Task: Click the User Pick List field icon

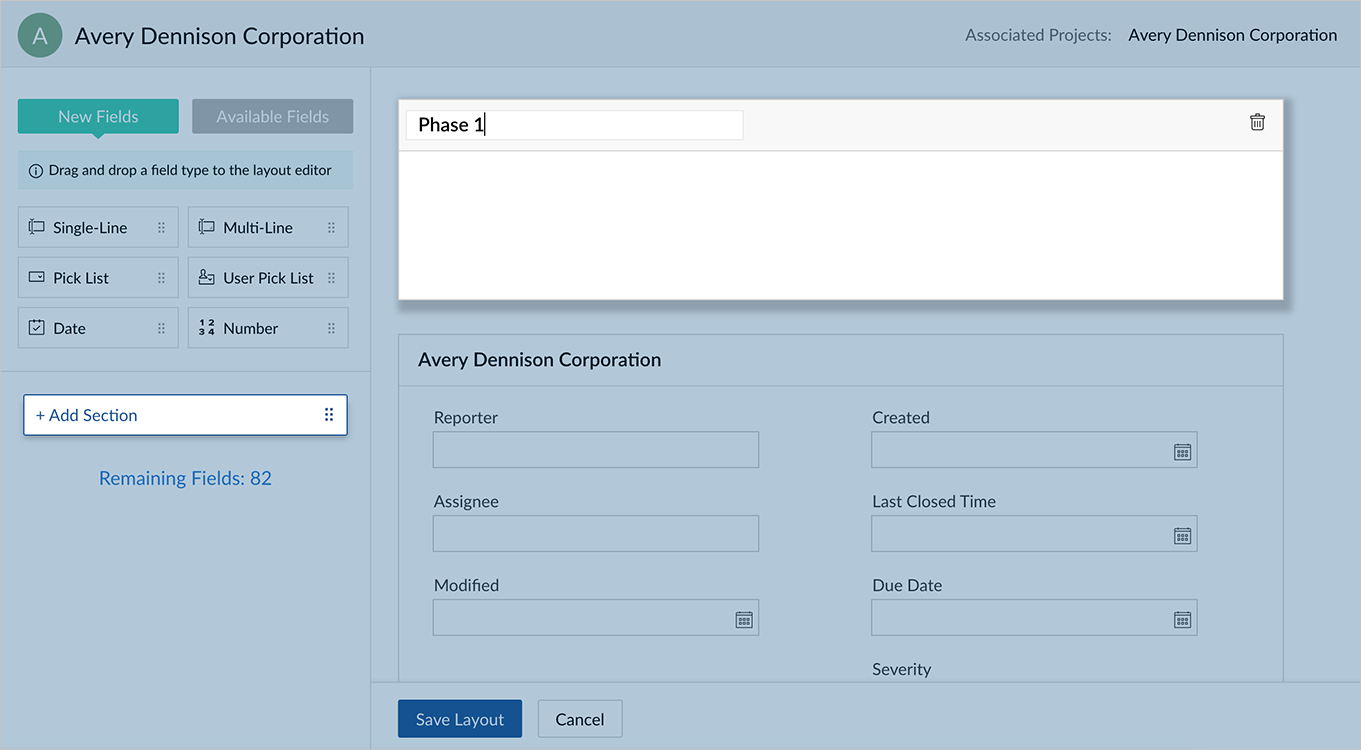Action: point(207,277)
